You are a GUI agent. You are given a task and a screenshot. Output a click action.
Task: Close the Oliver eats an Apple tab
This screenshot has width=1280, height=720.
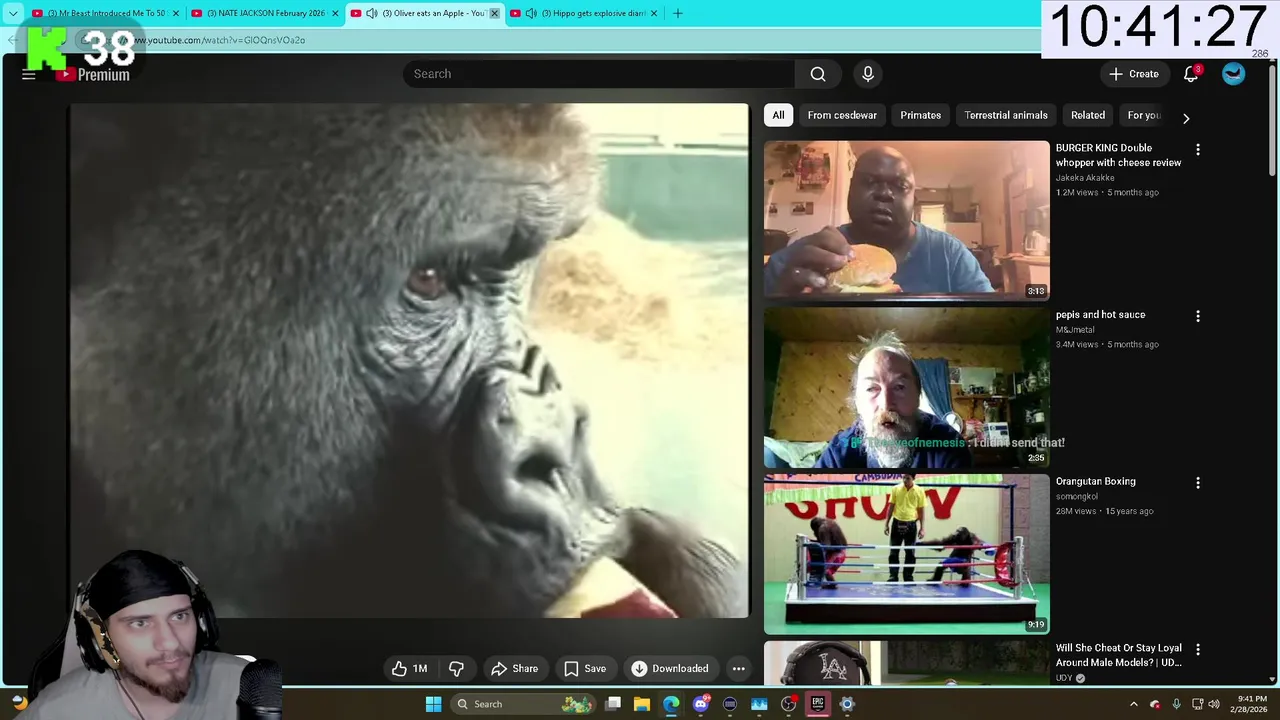[494, 13]
